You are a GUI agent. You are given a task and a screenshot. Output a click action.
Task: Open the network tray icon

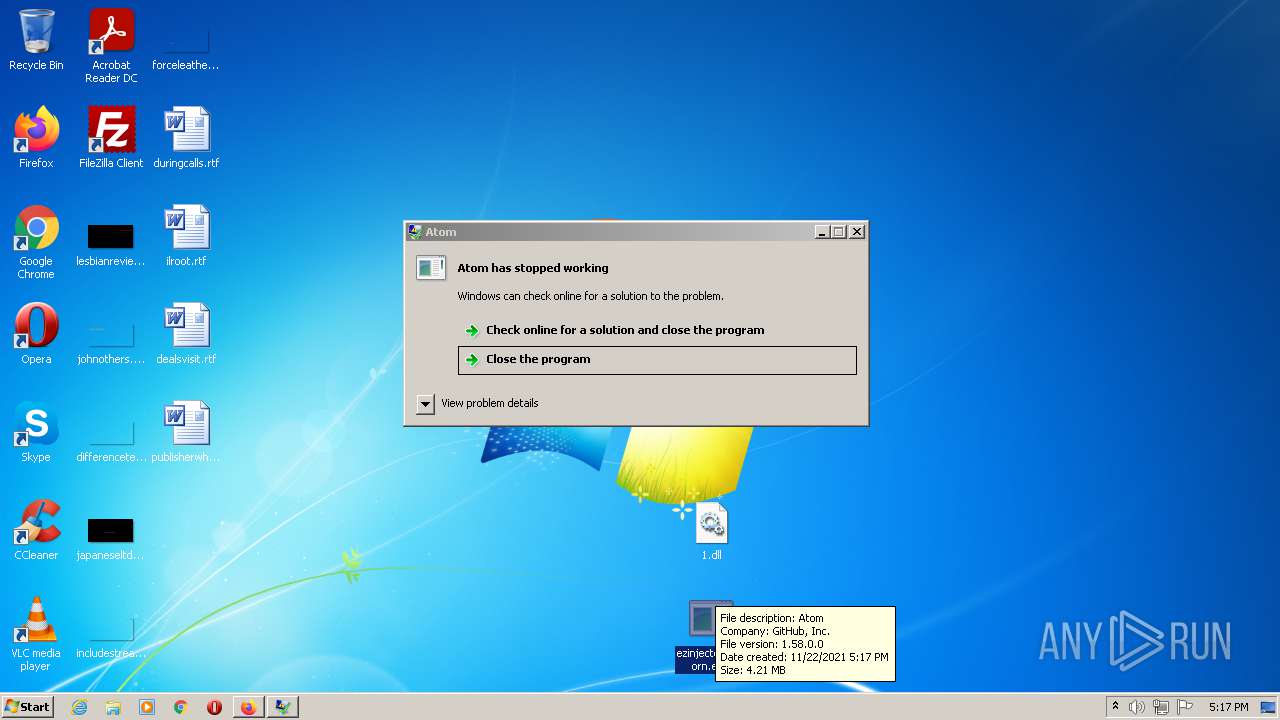1161,707
